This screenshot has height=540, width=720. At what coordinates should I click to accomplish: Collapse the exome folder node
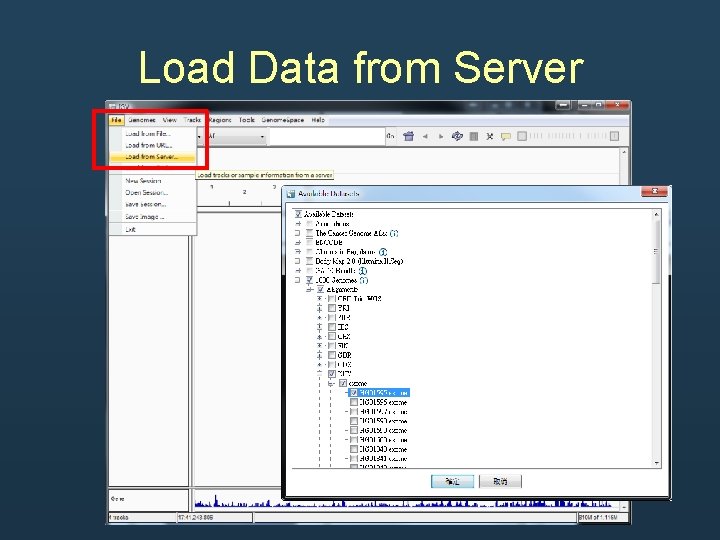click(x=332, y=383)
